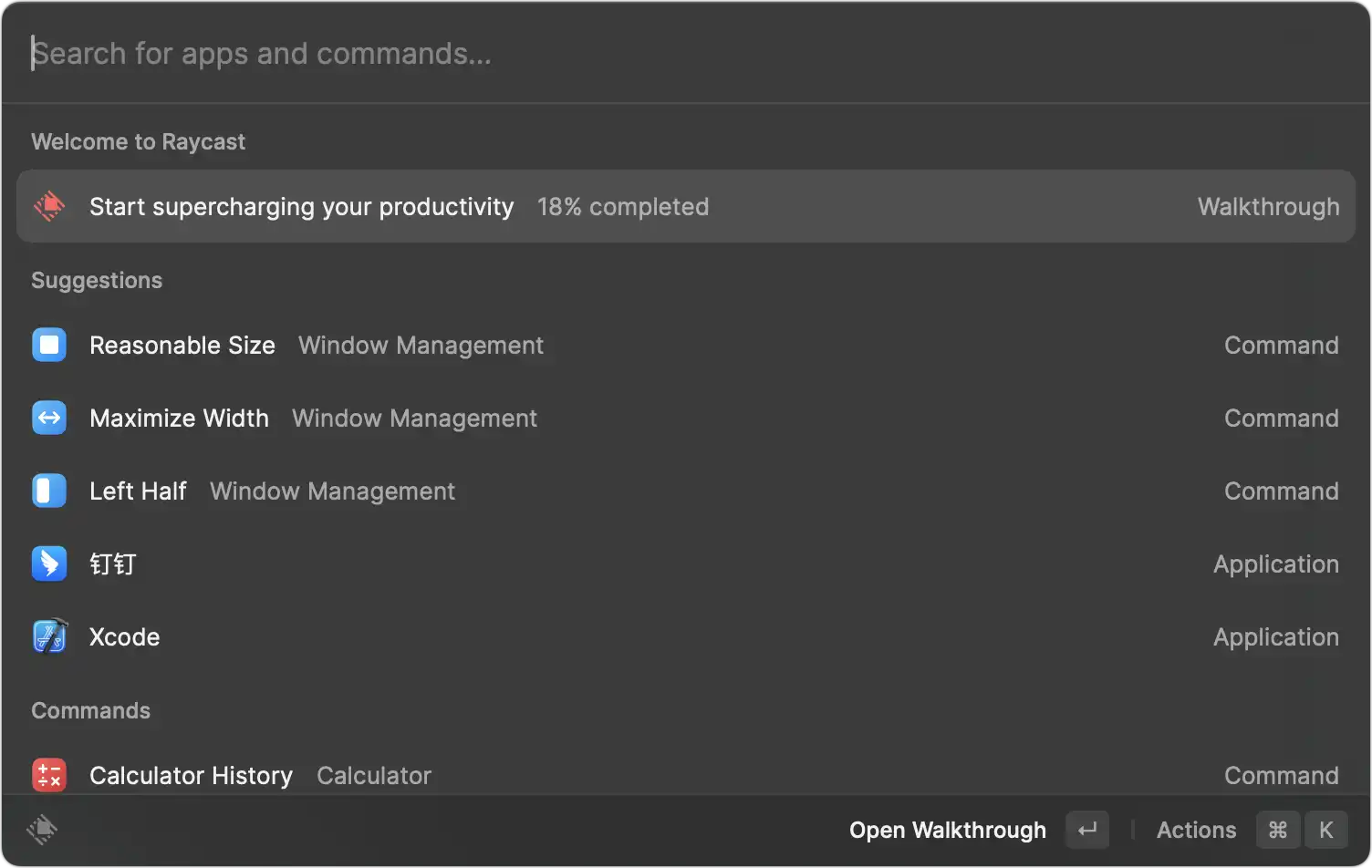The height and width of the screenshot is (868, 1372).
Task: Select the Calculator History command
Action: tap(192, 775)
